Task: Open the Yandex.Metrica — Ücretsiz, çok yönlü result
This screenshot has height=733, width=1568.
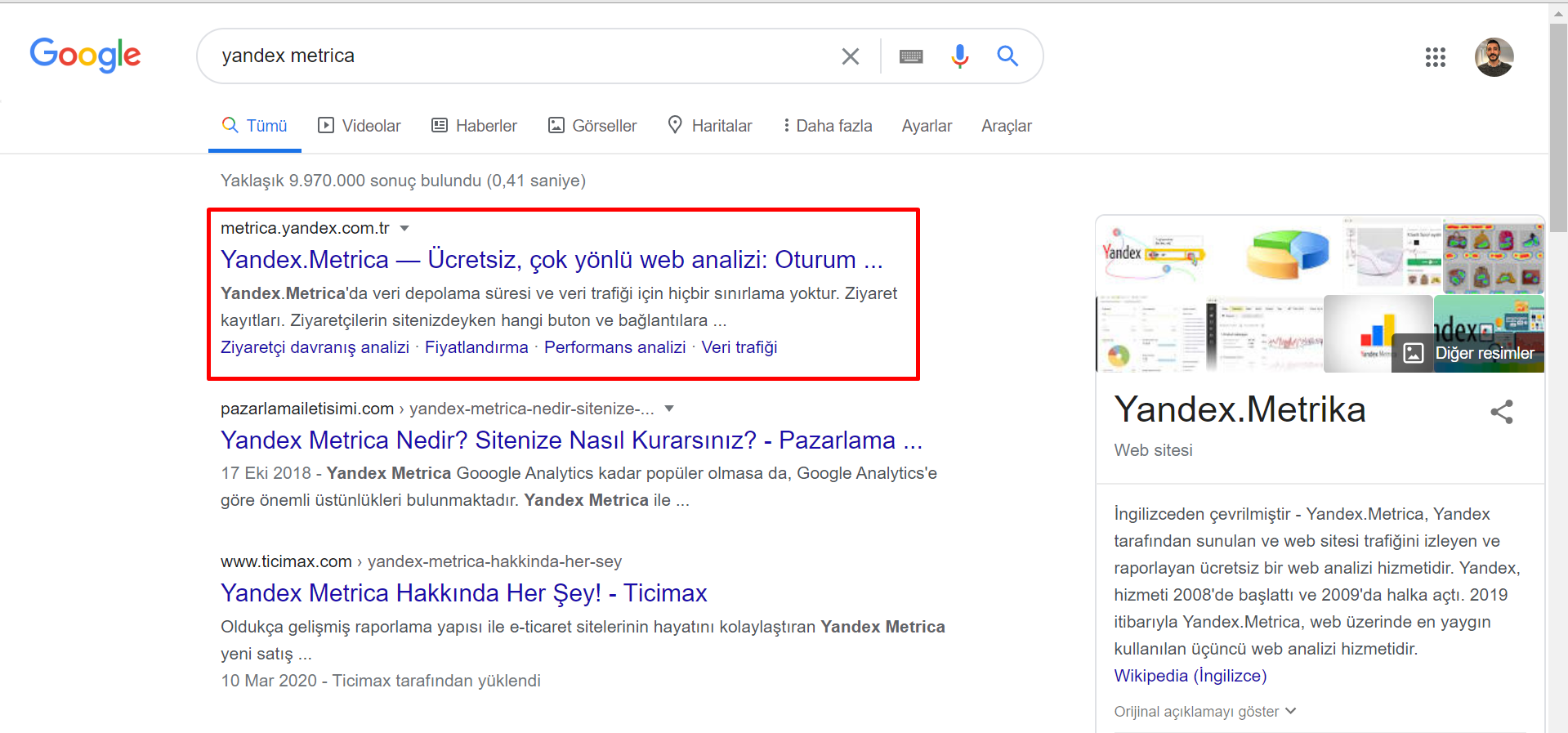Action: coord(552,259)
